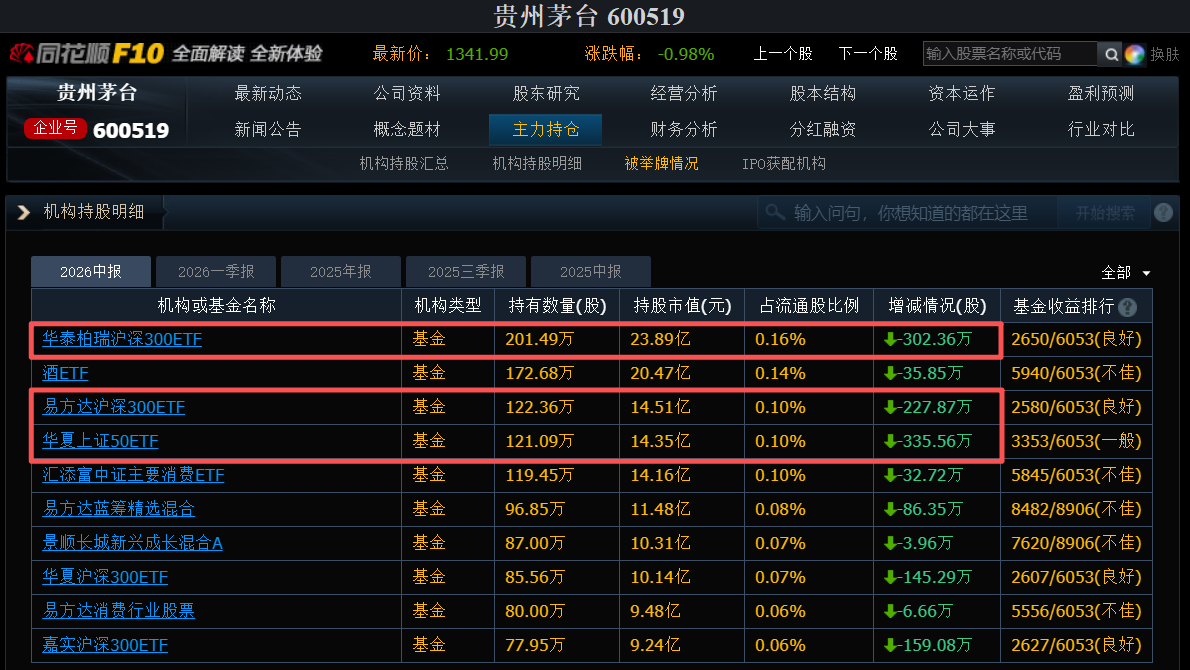Click the help icon beside 基金收益排行
Viewport: 1190px width, 670px height.
click(x=1128, y=307)
